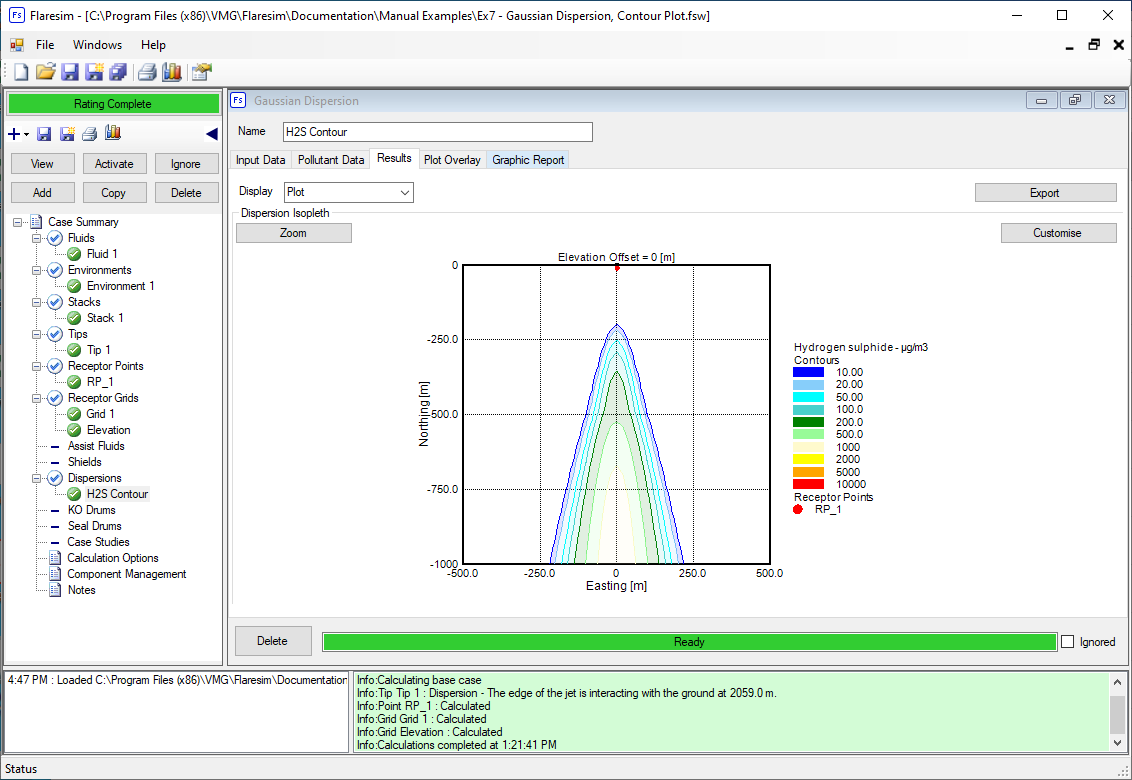
Task: Click the printer icon in the case panel toolbar
Action: pos(90,134)
